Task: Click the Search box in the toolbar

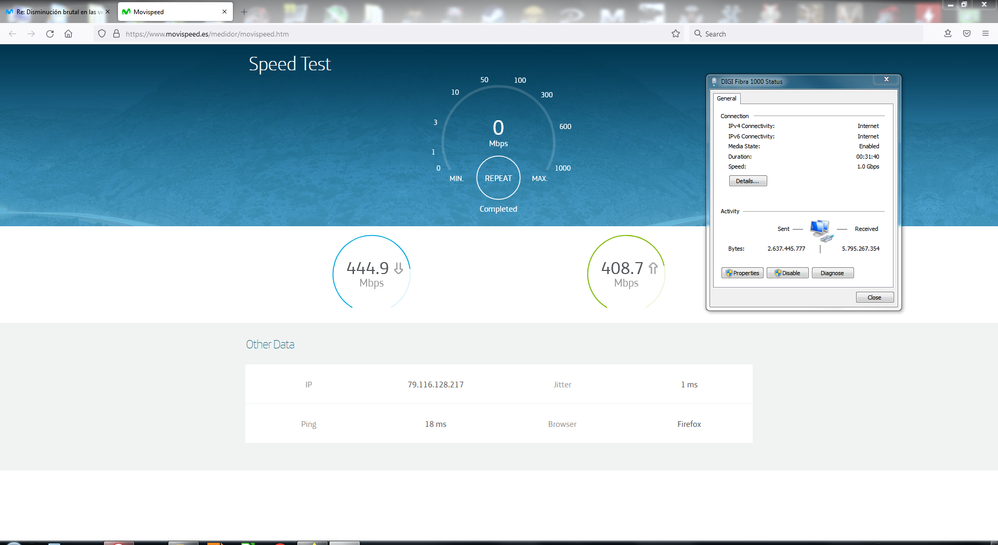Action: (x=806, y=34)
